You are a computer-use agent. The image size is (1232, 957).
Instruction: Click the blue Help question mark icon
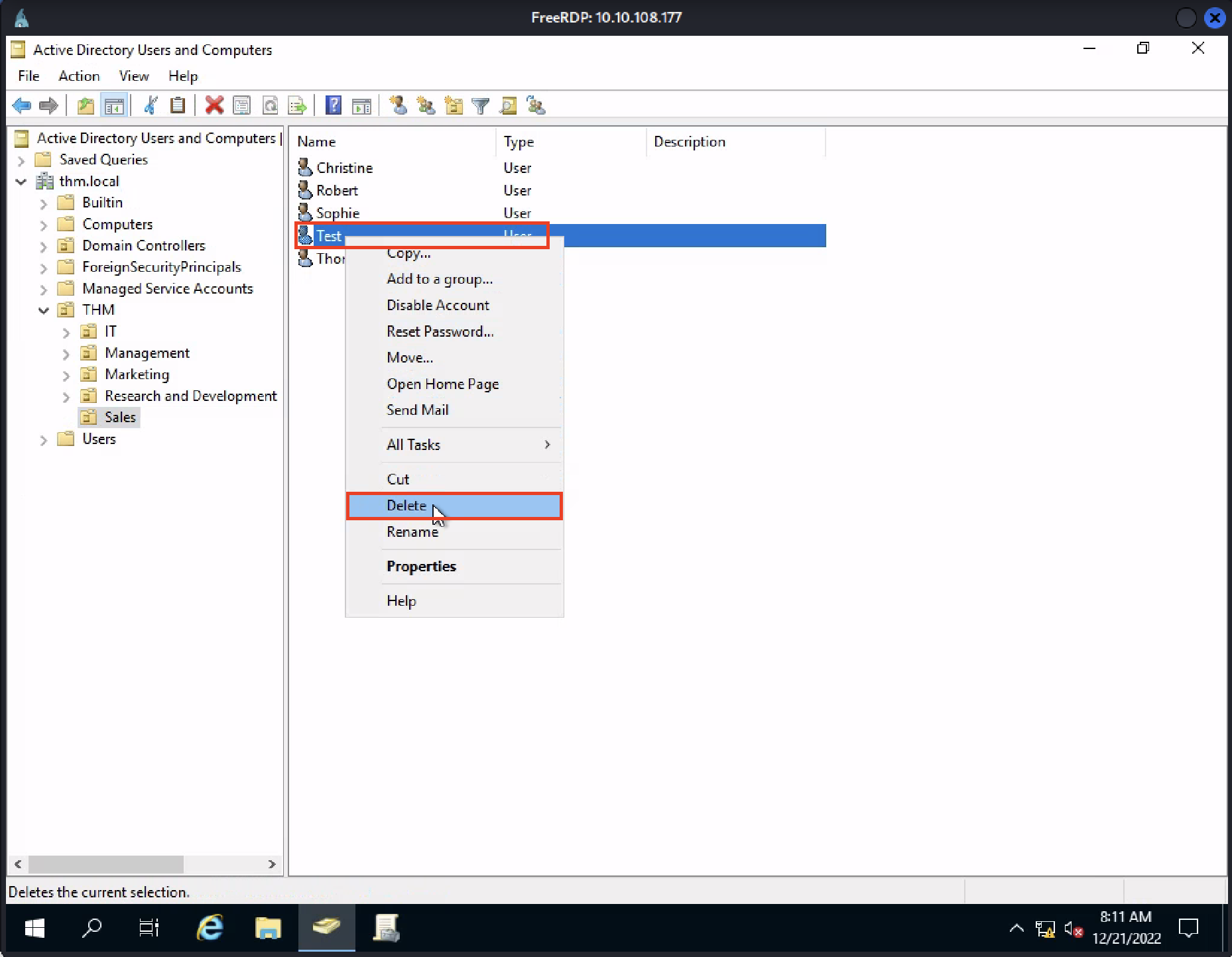(334, 105)
